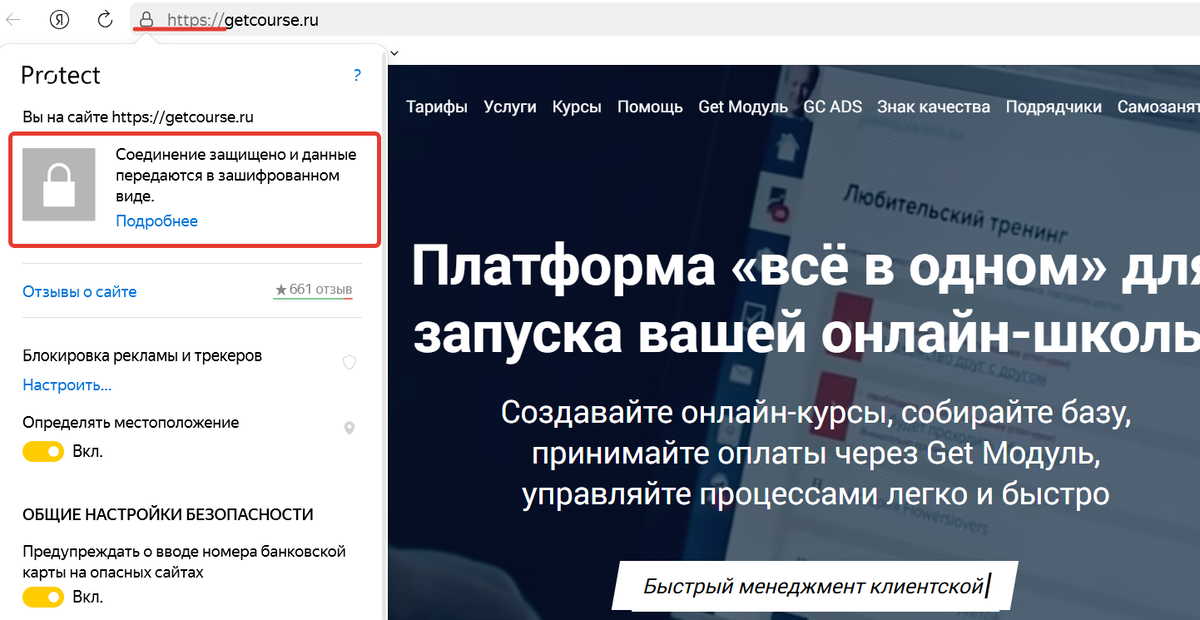This screenshot has height=620, width=1200.
Task: Reload the page with refresh icon
Action: (105, 19)
